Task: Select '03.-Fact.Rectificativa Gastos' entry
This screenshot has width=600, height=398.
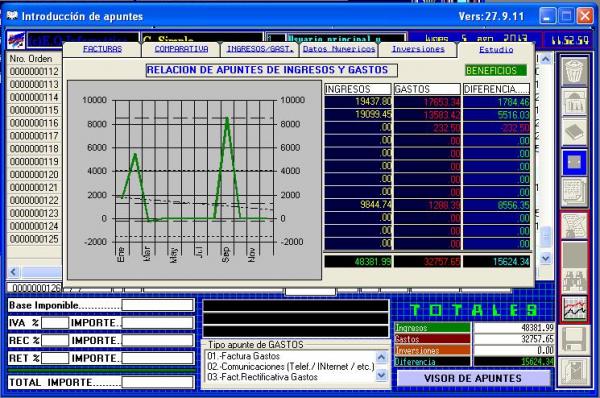Action: (262, 377)
